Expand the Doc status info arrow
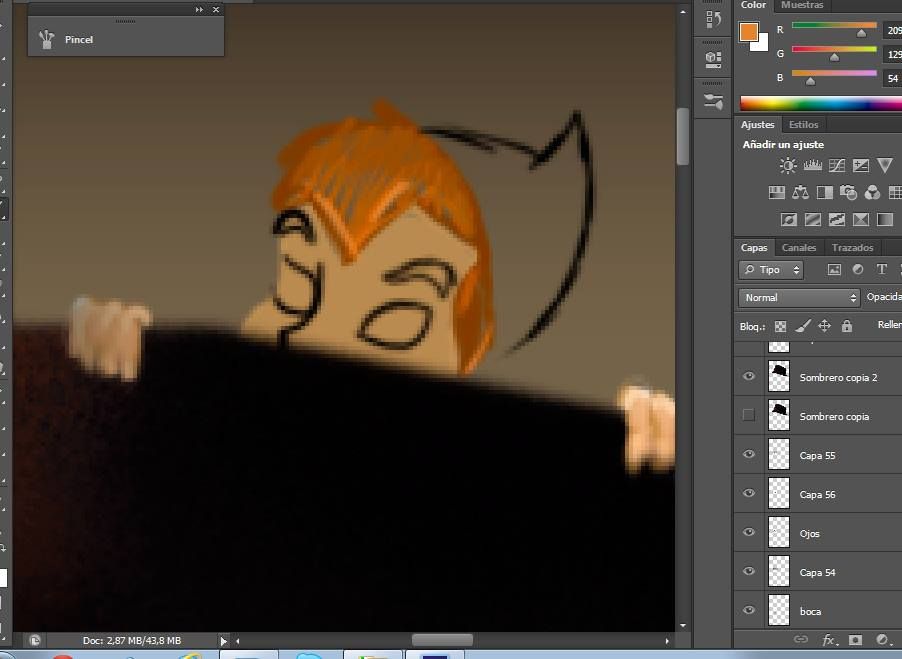This screenshot has width=902, height=659. click(224, 641)
